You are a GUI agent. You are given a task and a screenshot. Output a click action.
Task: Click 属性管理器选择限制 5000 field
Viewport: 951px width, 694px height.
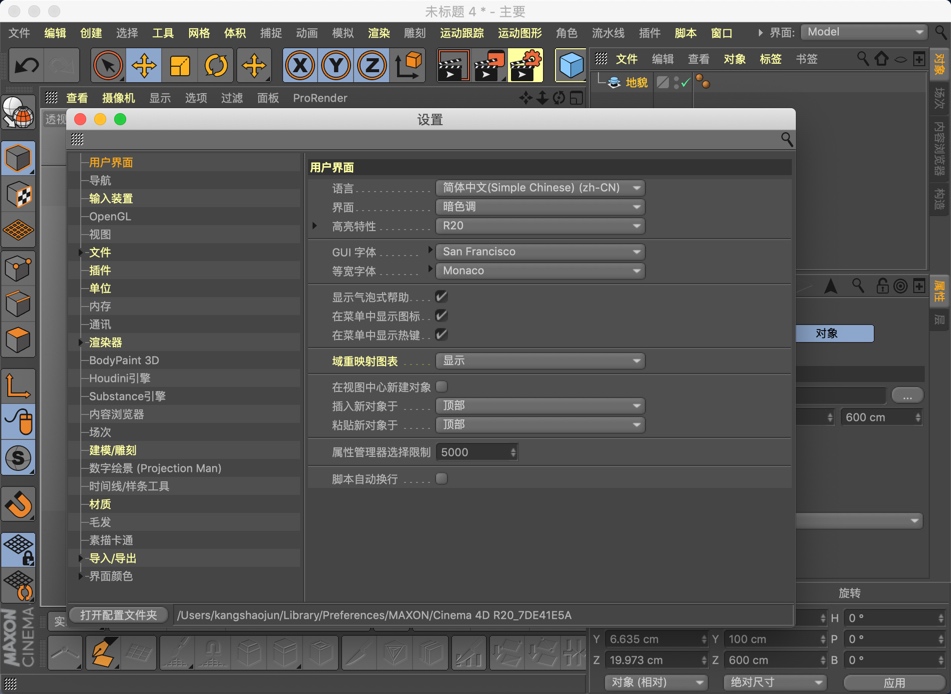pyautogui.click(x=477, y=452)
